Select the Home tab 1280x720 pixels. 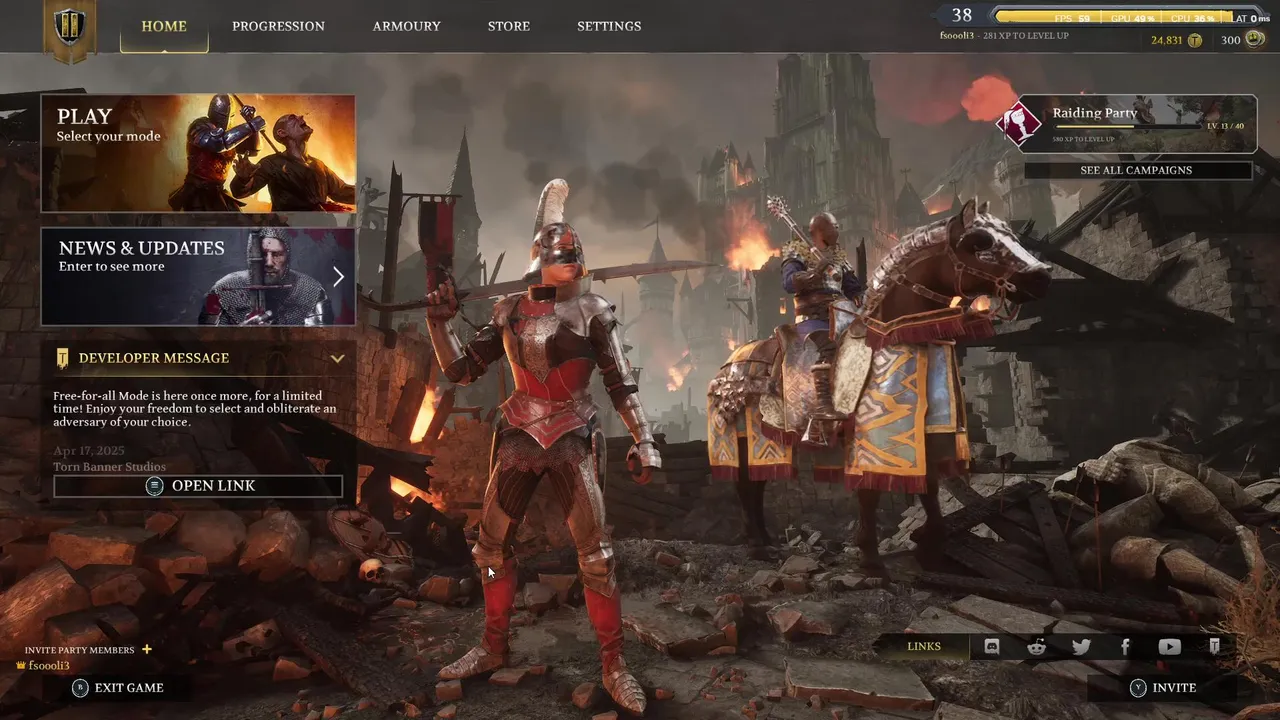pos(164,26)
